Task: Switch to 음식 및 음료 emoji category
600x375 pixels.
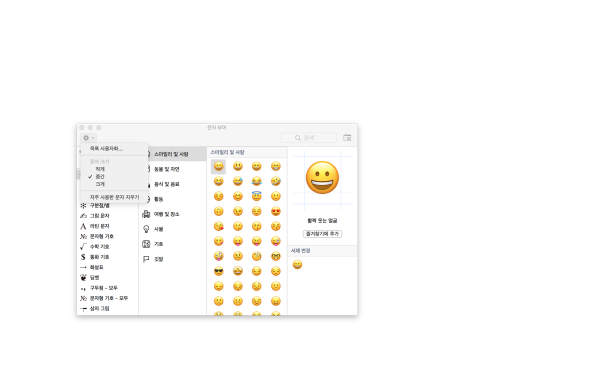Action: [x=166, y=184]
